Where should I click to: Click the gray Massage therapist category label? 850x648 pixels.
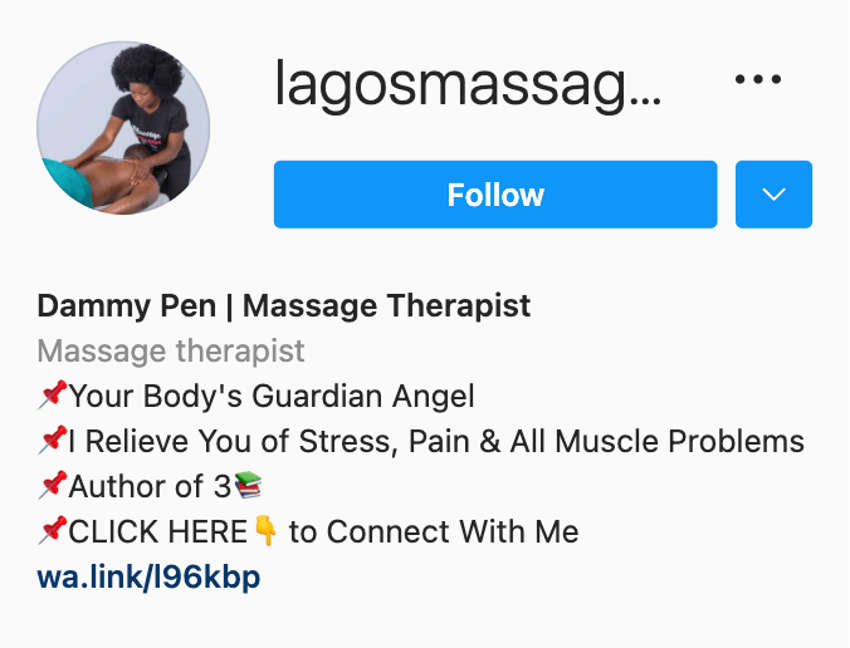tap(171, 351)
